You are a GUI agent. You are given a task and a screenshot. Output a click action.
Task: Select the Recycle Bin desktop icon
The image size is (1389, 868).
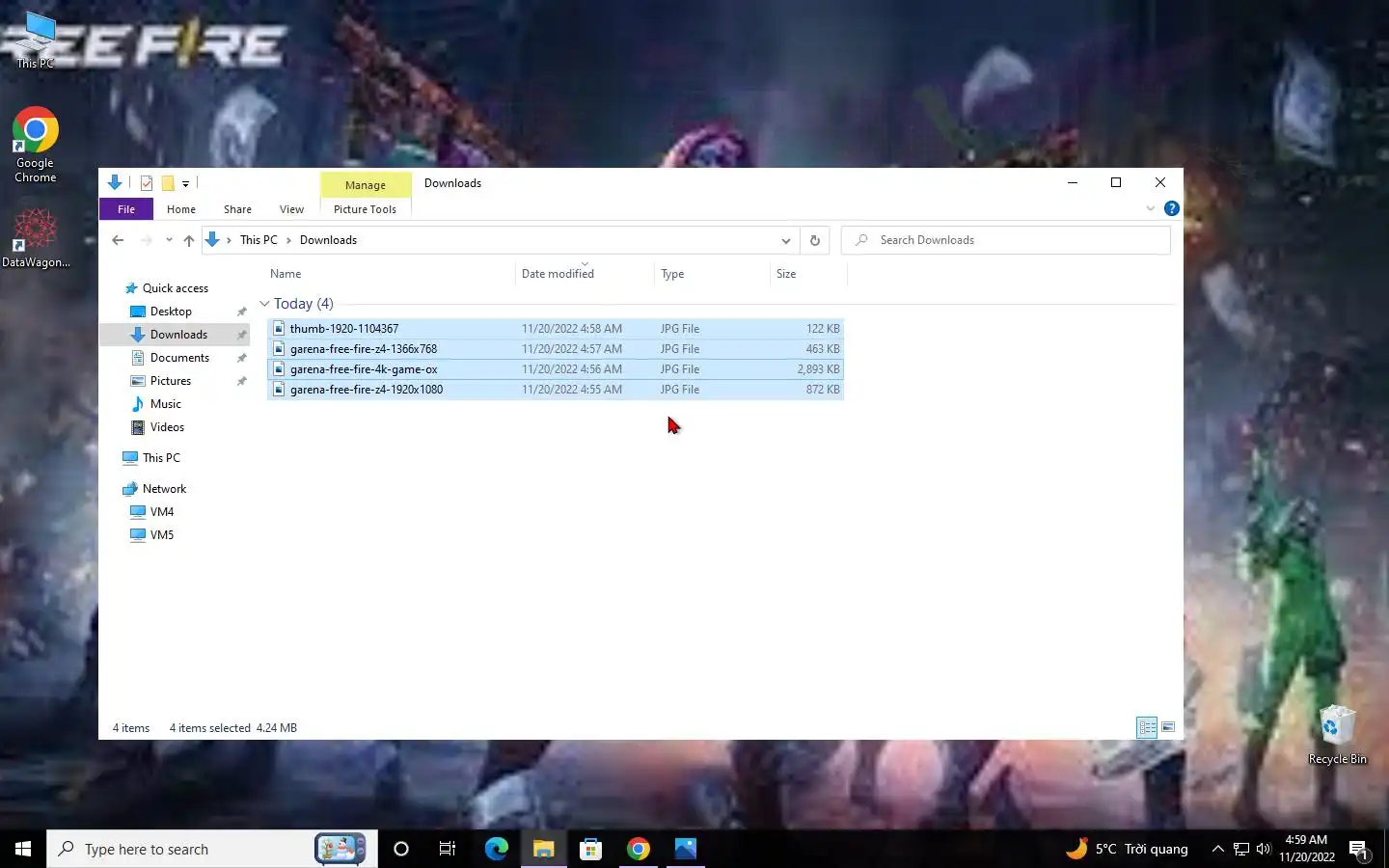pyautogui.click(x=1337, y=735)
